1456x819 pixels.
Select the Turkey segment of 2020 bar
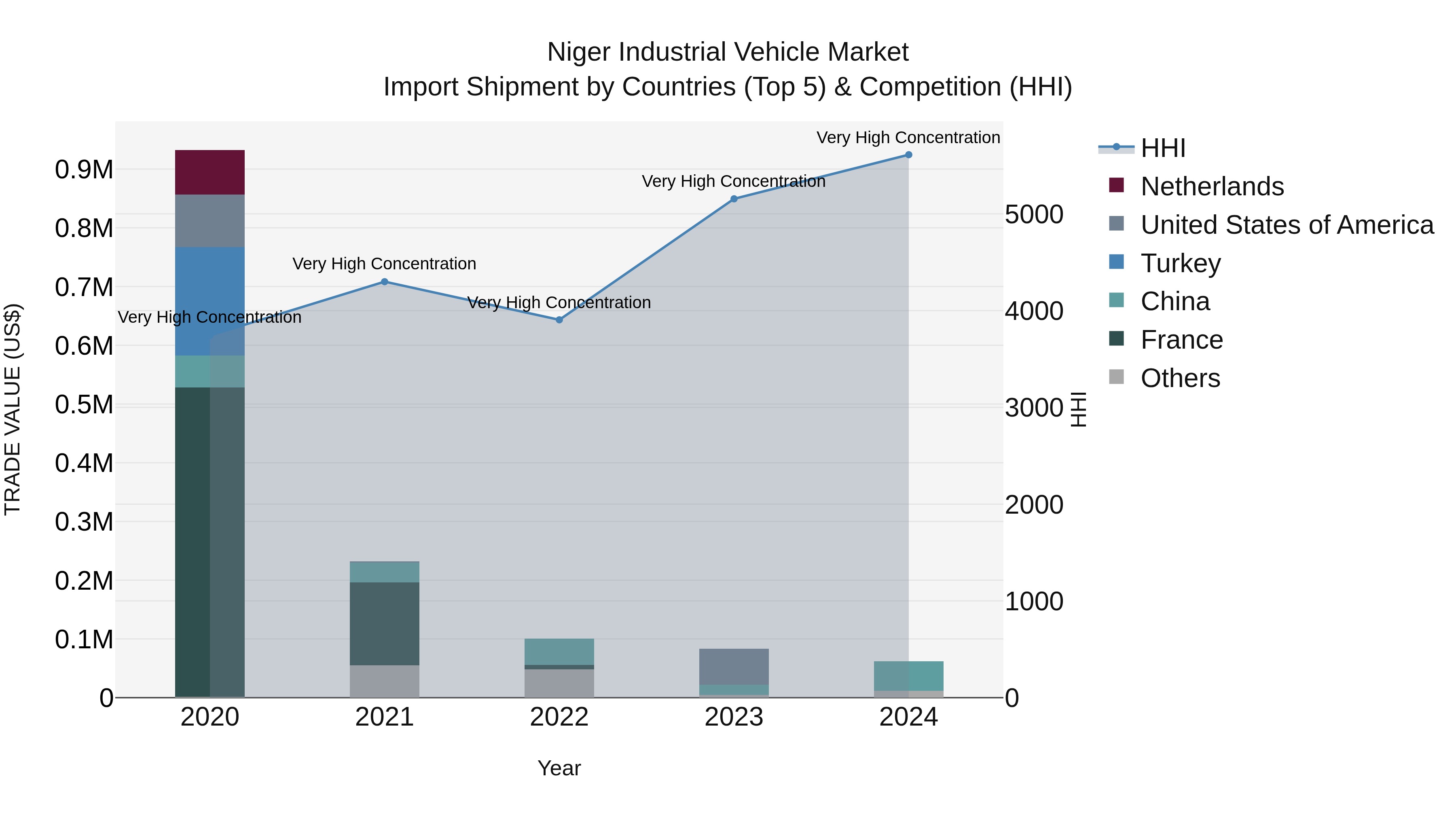(210, 301)
